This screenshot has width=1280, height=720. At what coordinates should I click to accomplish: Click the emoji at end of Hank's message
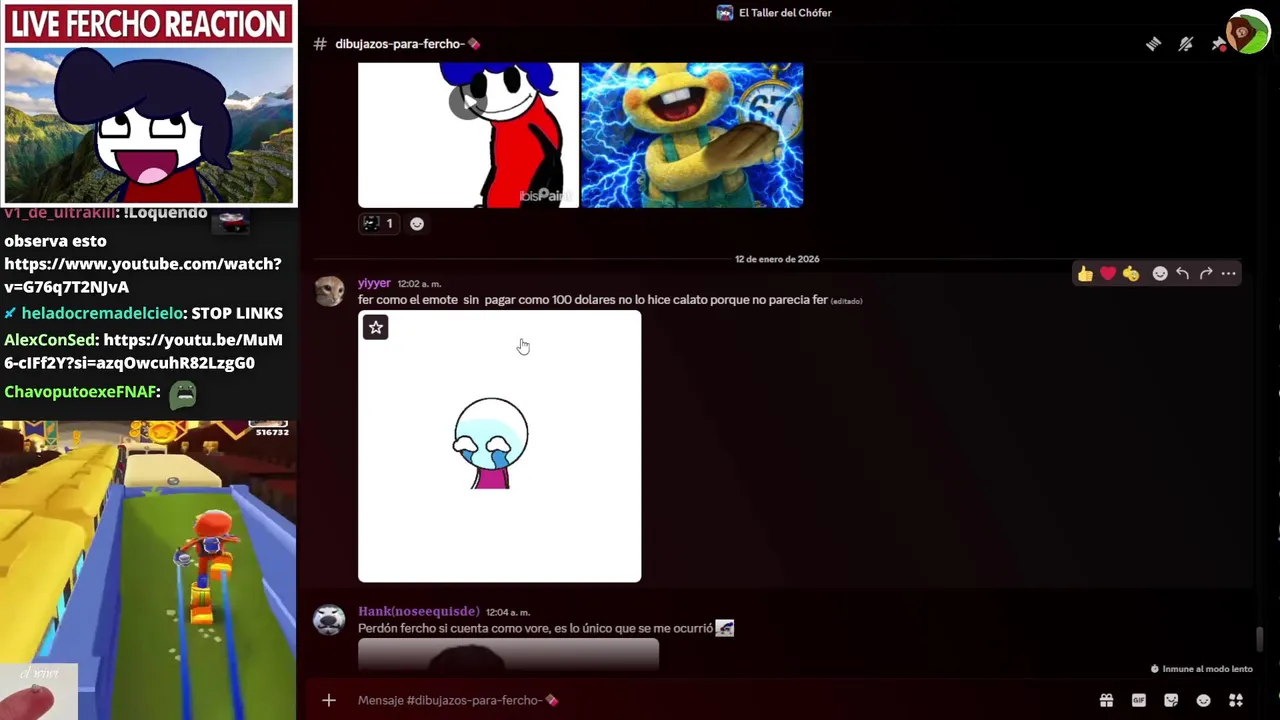[725, 628]
